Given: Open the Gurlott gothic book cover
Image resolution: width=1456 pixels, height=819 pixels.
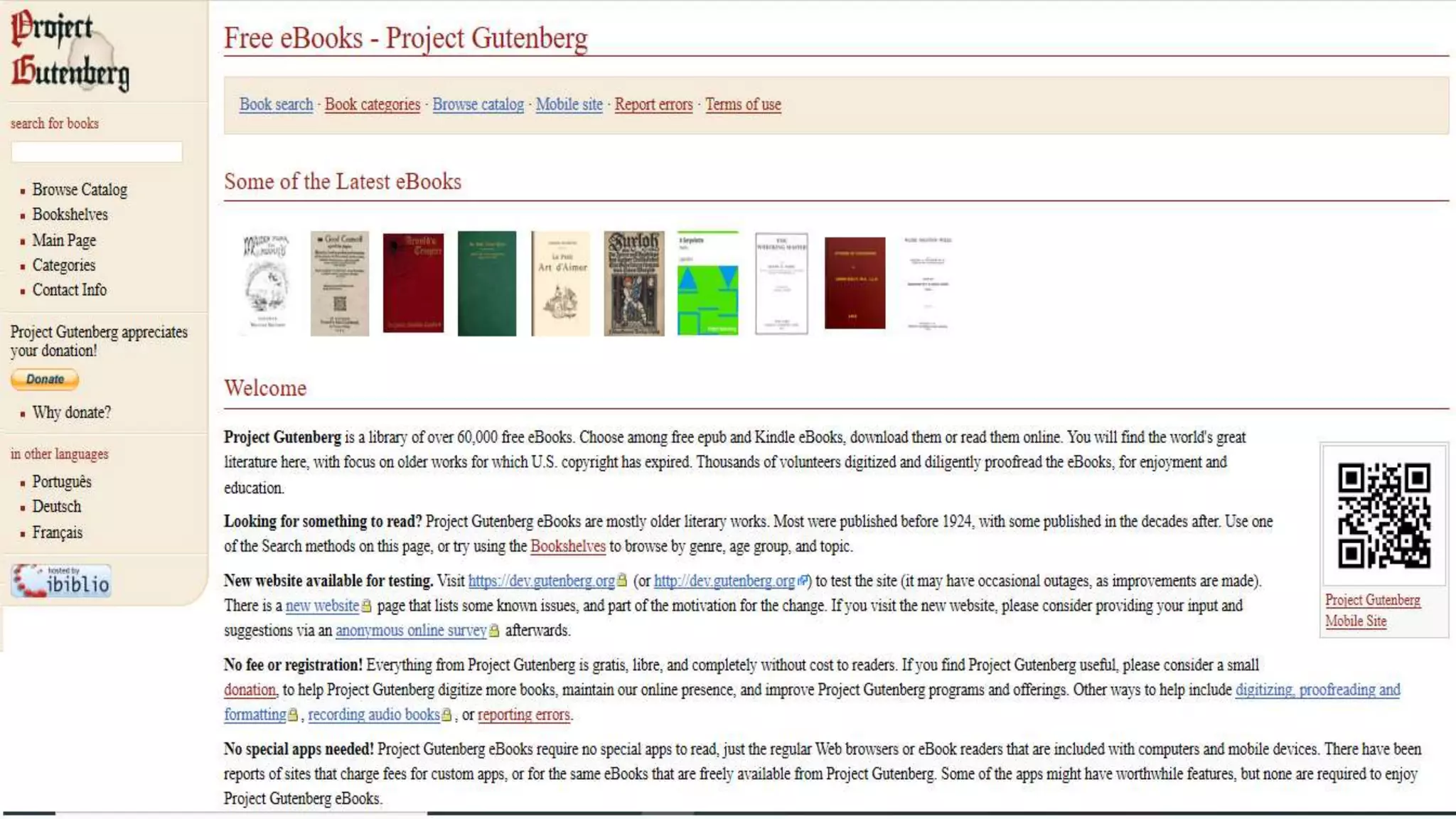Looking at the screenshot, I should 633,283.
